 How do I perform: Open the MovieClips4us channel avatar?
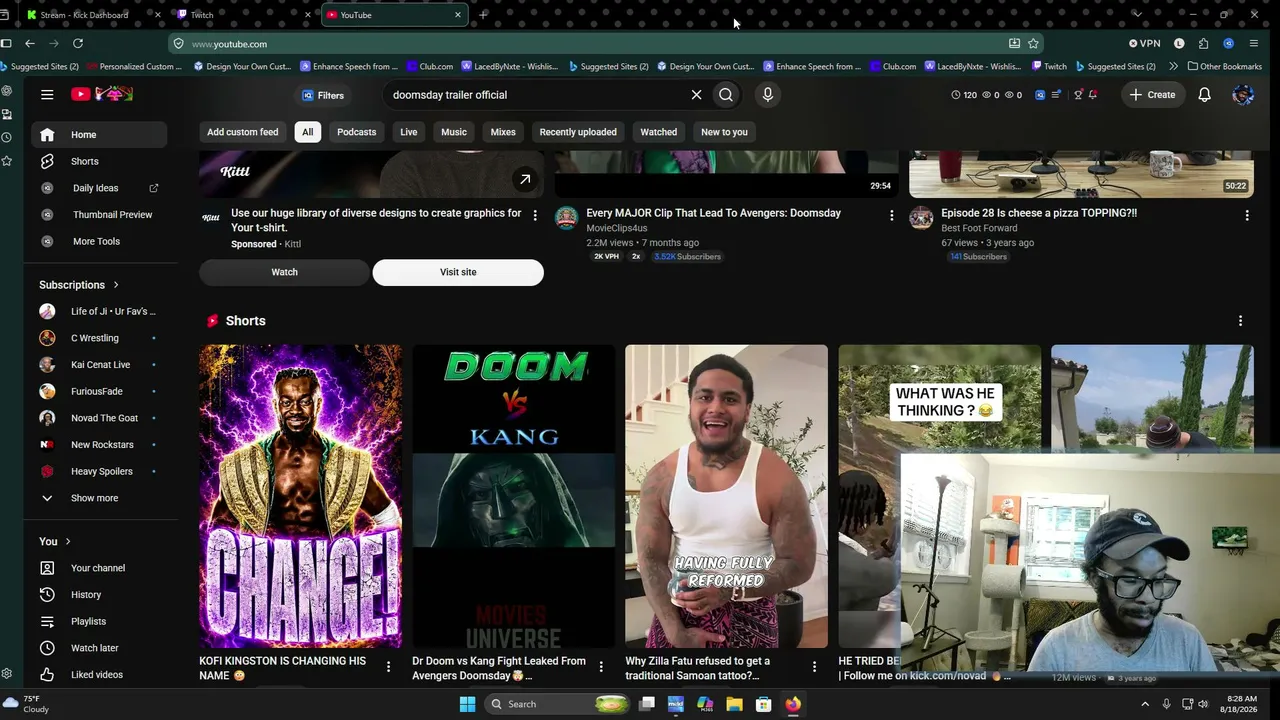567,218
